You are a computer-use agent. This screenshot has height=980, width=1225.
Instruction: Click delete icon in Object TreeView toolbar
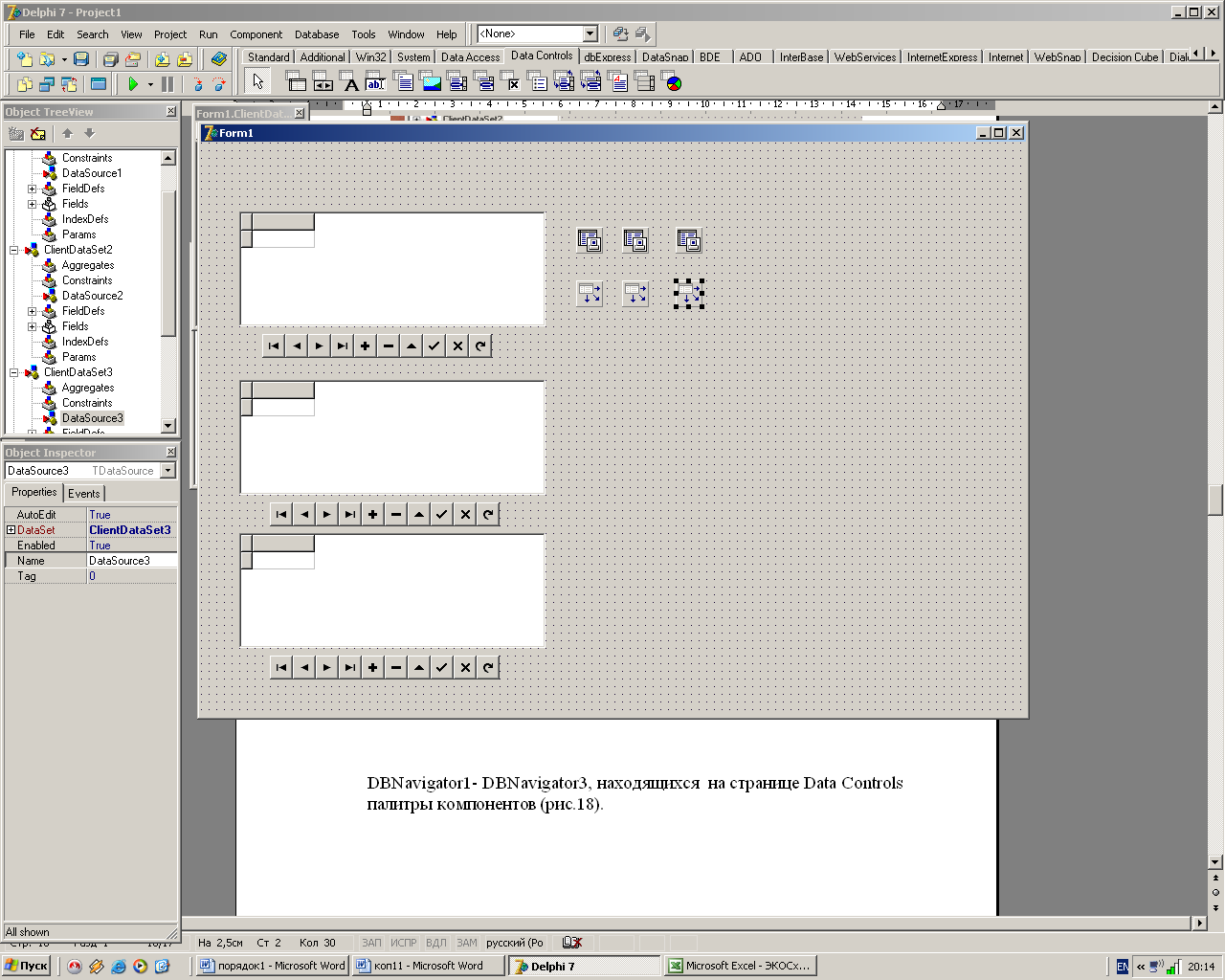38,134
